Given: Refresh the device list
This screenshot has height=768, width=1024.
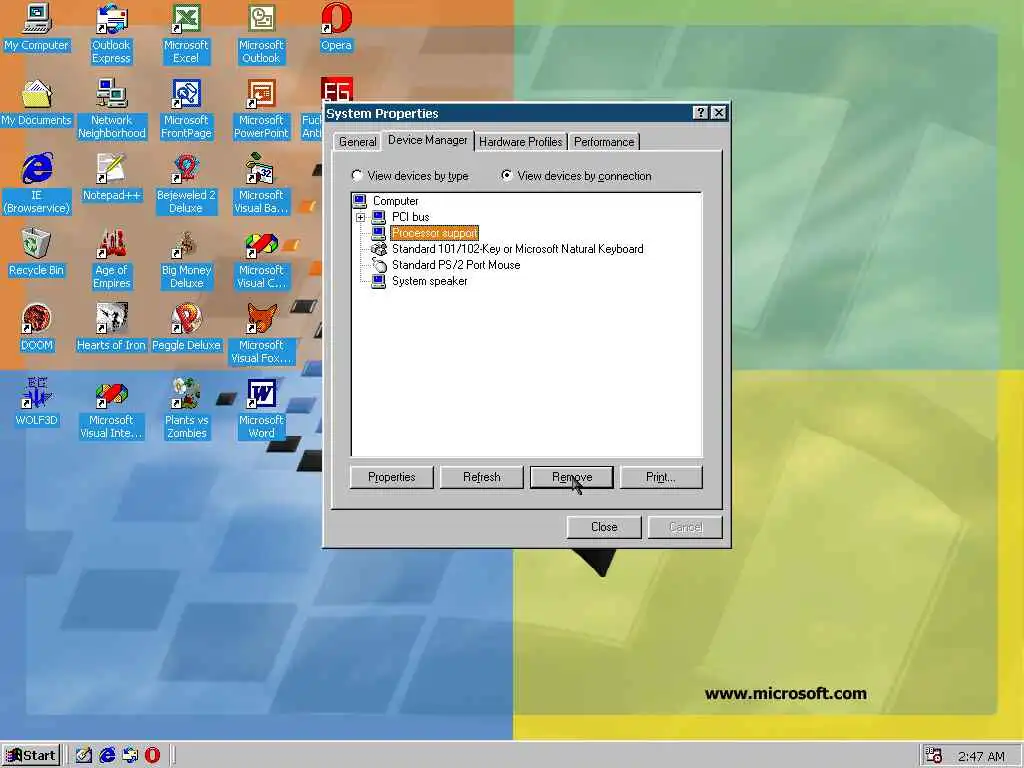Looking at the screenshot, I should point(482,477).
